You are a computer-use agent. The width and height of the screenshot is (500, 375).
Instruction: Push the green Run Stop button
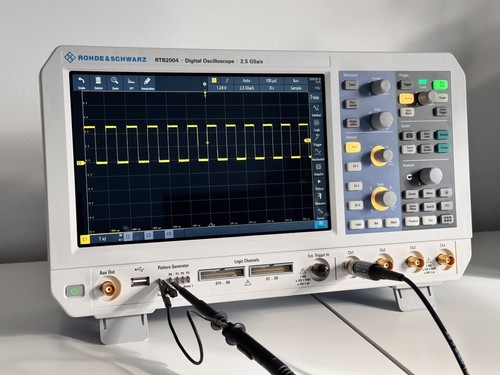pyautogui.click(x=440, y=84)
